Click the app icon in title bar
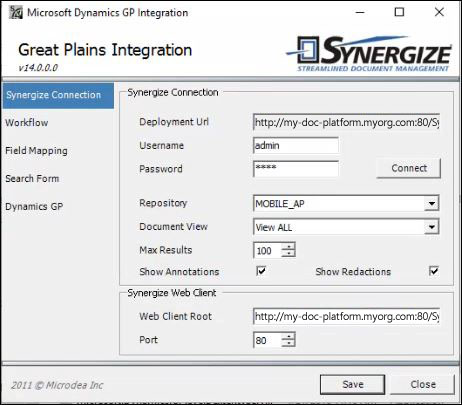This screenshot has width=462, height=405. point(15,12)
